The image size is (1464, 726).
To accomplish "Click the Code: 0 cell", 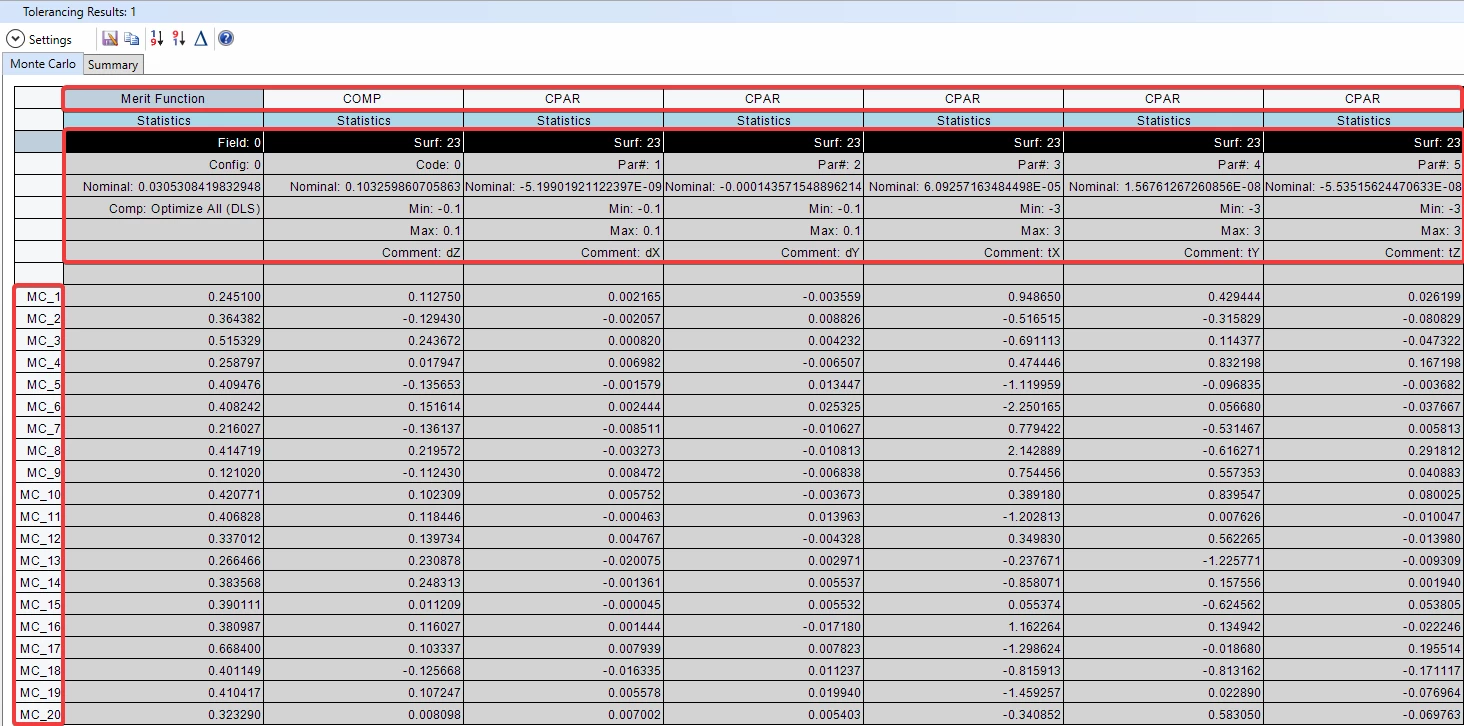I will [363, 165].
